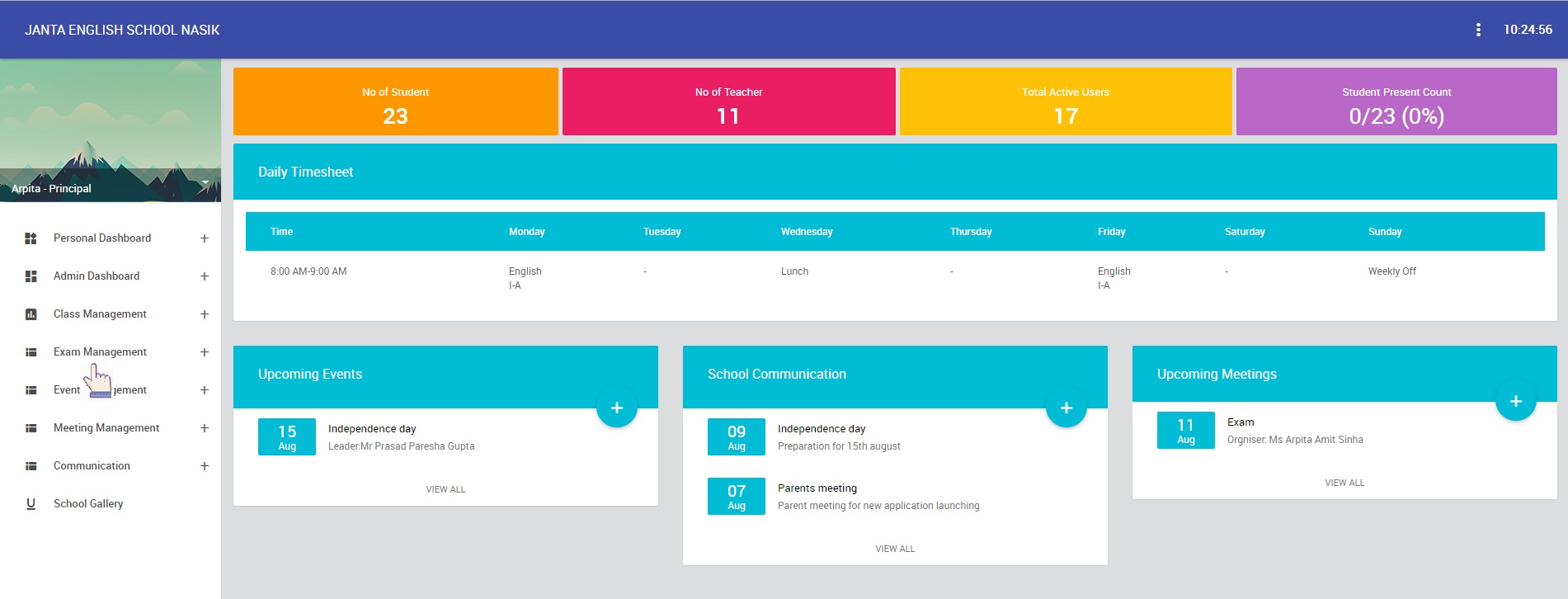This screenshot has height=599, width=1568.
Task: Open the three-dot options menu
Action: pos(1477,30)
